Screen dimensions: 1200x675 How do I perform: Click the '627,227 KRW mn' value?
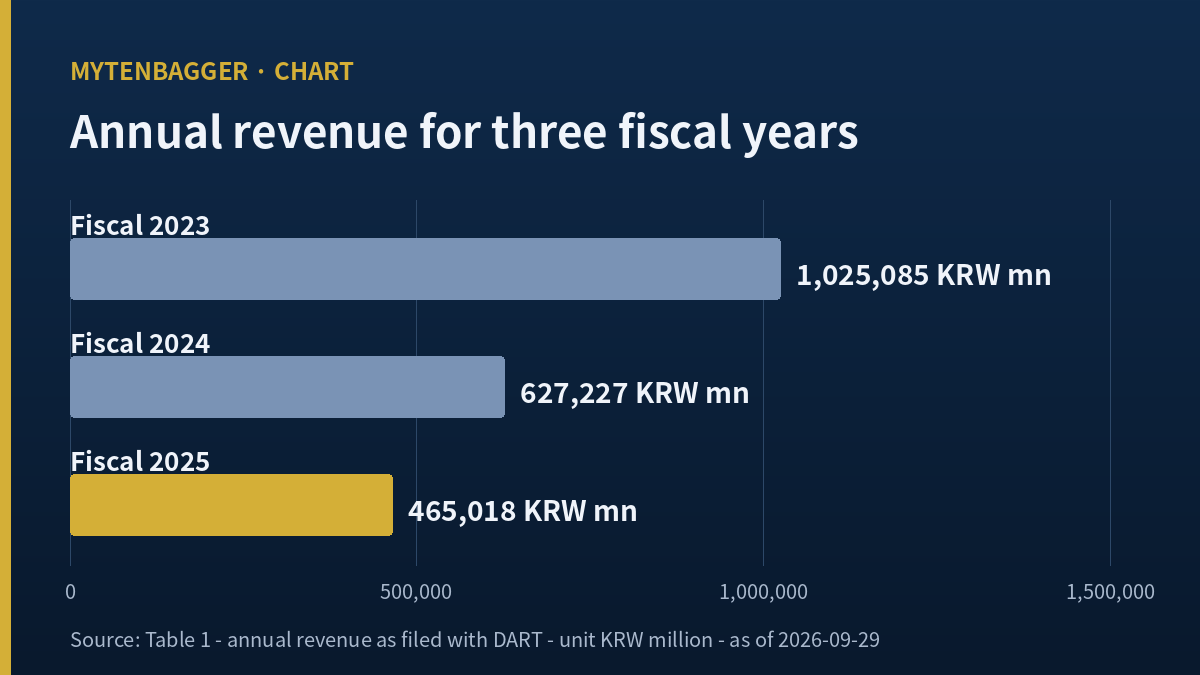coord(635,393)
